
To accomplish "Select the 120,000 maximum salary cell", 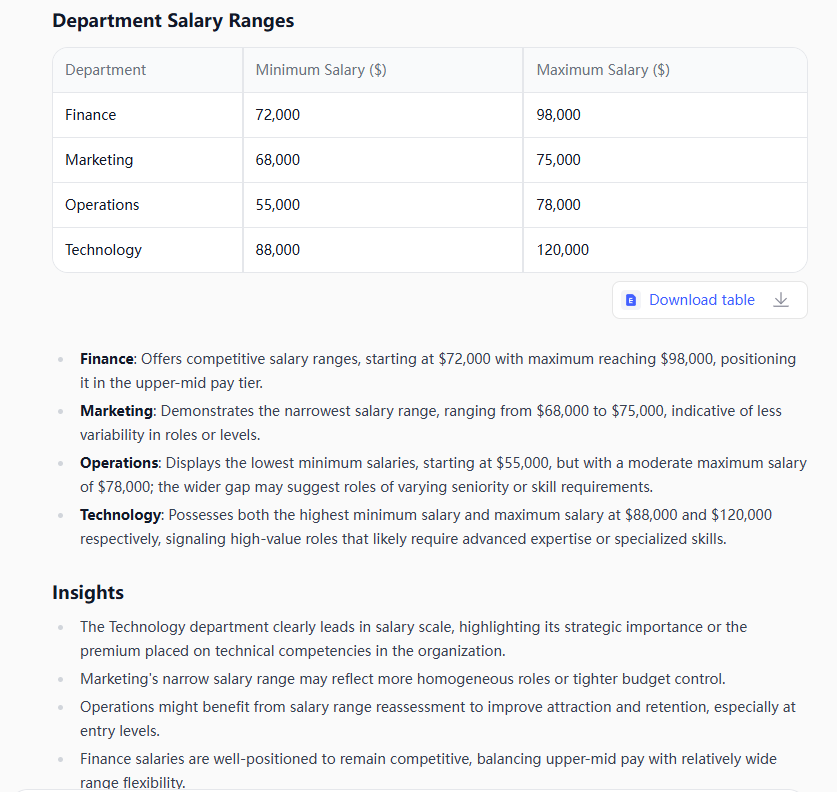I will 563,250.
